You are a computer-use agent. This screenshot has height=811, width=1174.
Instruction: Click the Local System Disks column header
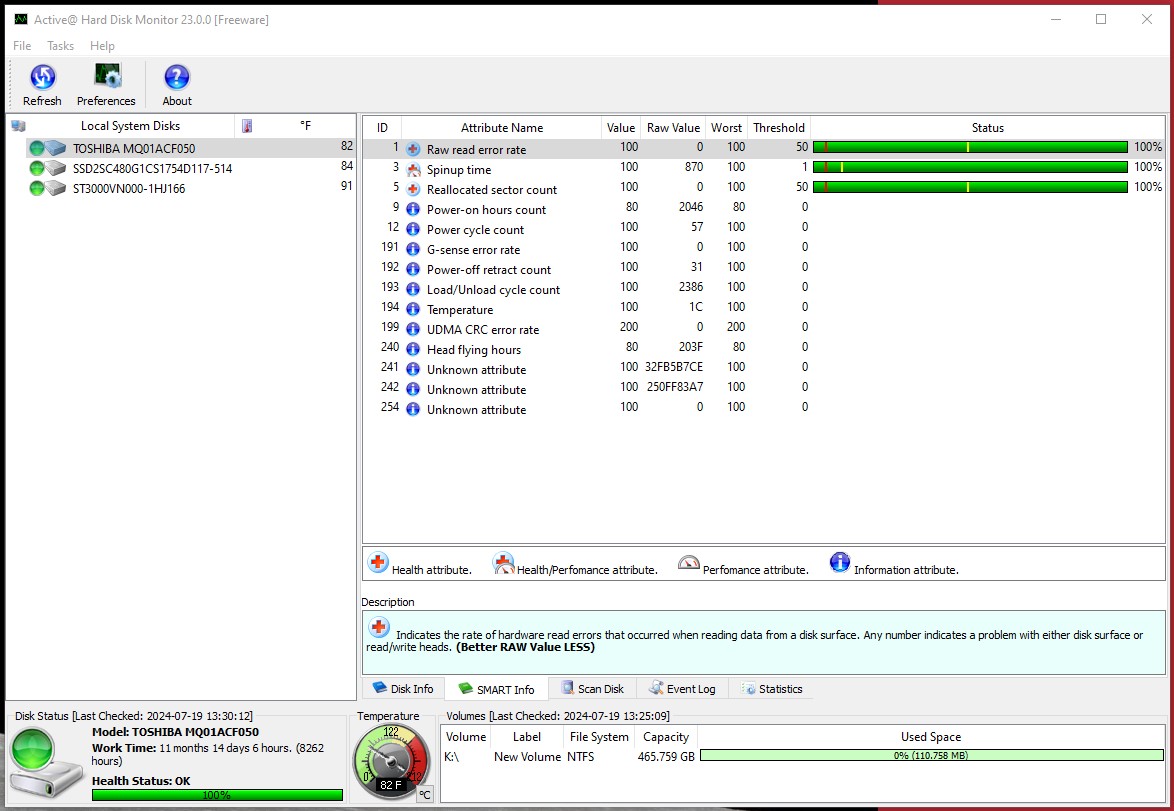point(130,126)
